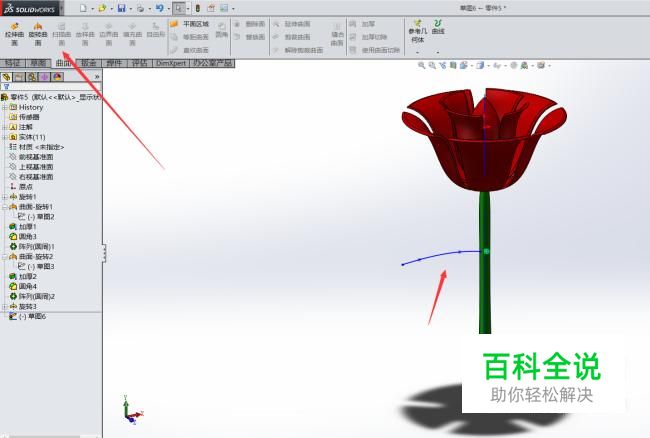Expand the 实体(11) solid bodies folder

tap(5, 137)
